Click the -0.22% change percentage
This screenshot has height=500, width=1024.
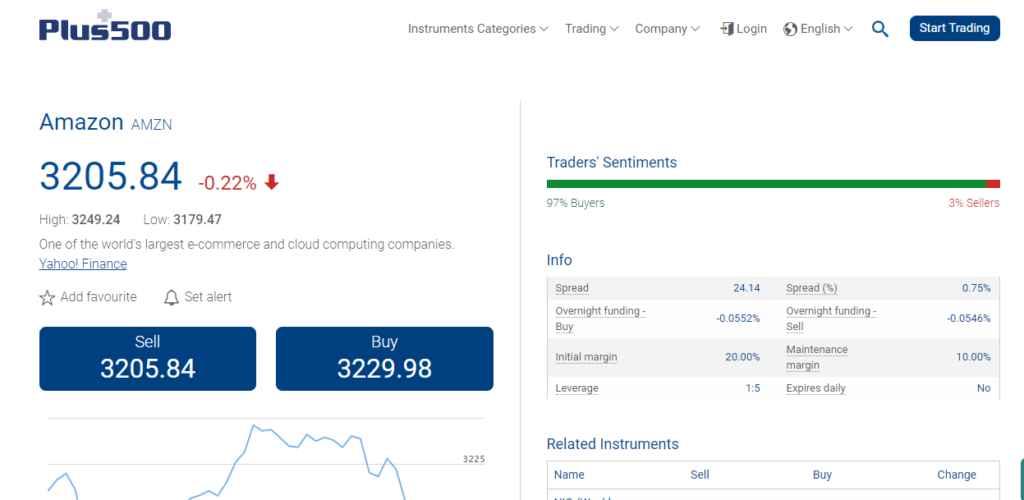227,183
